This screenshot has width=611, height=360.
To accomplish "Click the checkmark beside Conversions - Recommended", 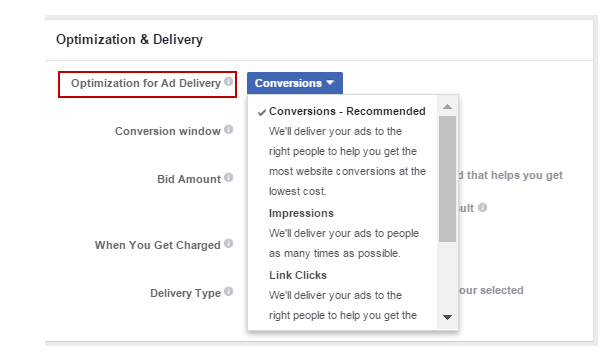I will (261, 112).
